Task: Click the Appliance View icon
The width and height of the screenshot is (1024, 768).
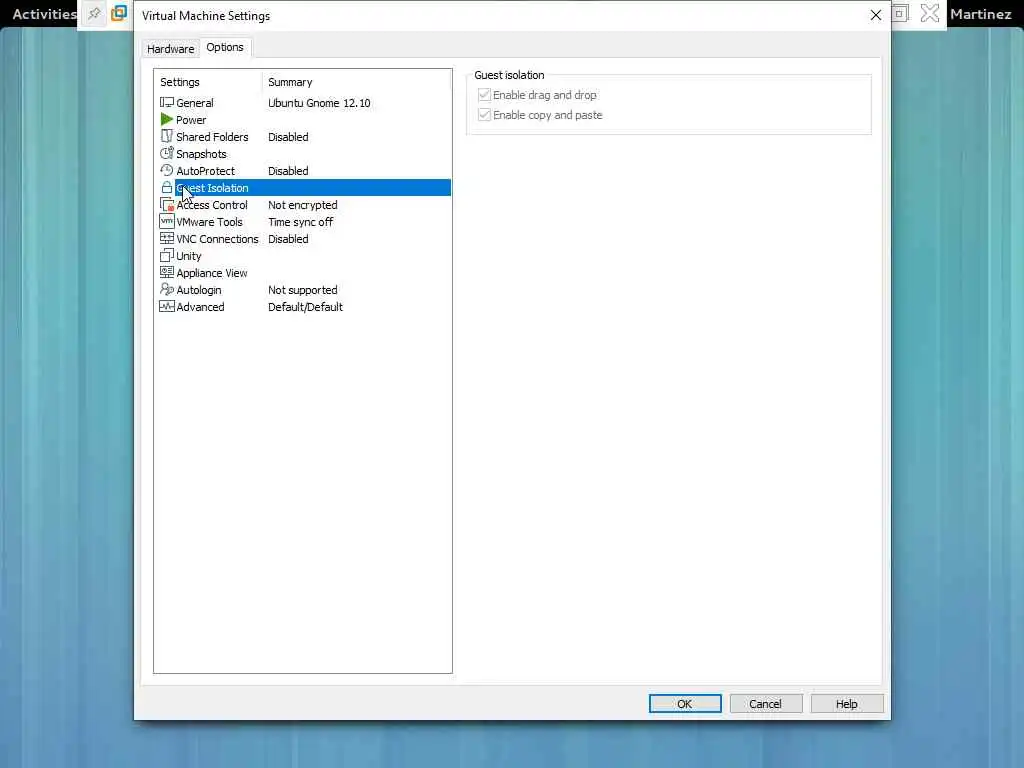Action: (167, 272)
